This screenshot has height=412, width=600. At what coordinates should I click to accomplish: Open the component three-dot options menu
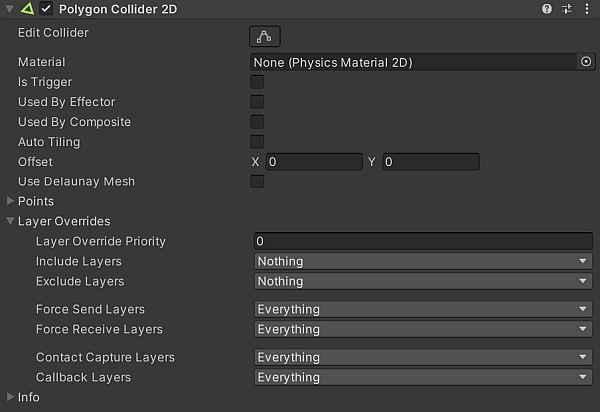(x=585, y=9)
